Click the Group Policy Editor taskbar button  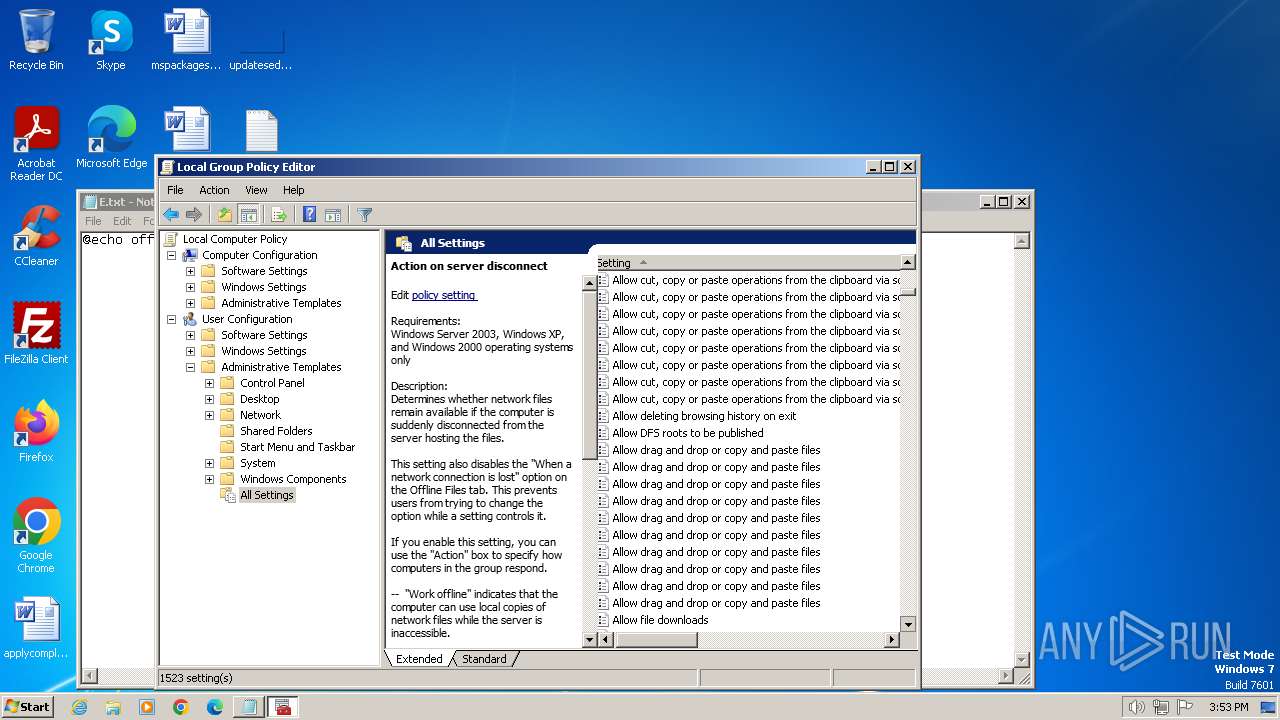pos(283,707)
